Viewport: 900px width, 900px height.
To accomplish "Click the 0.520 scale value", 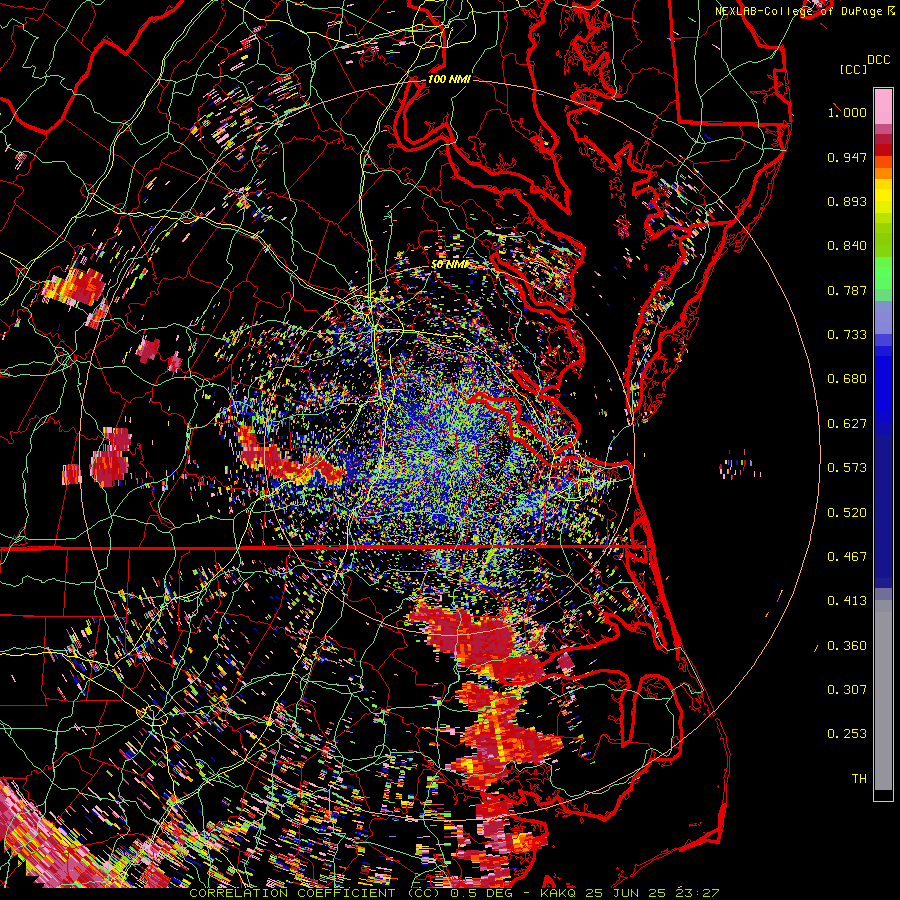I will click(x=847, y=513).
